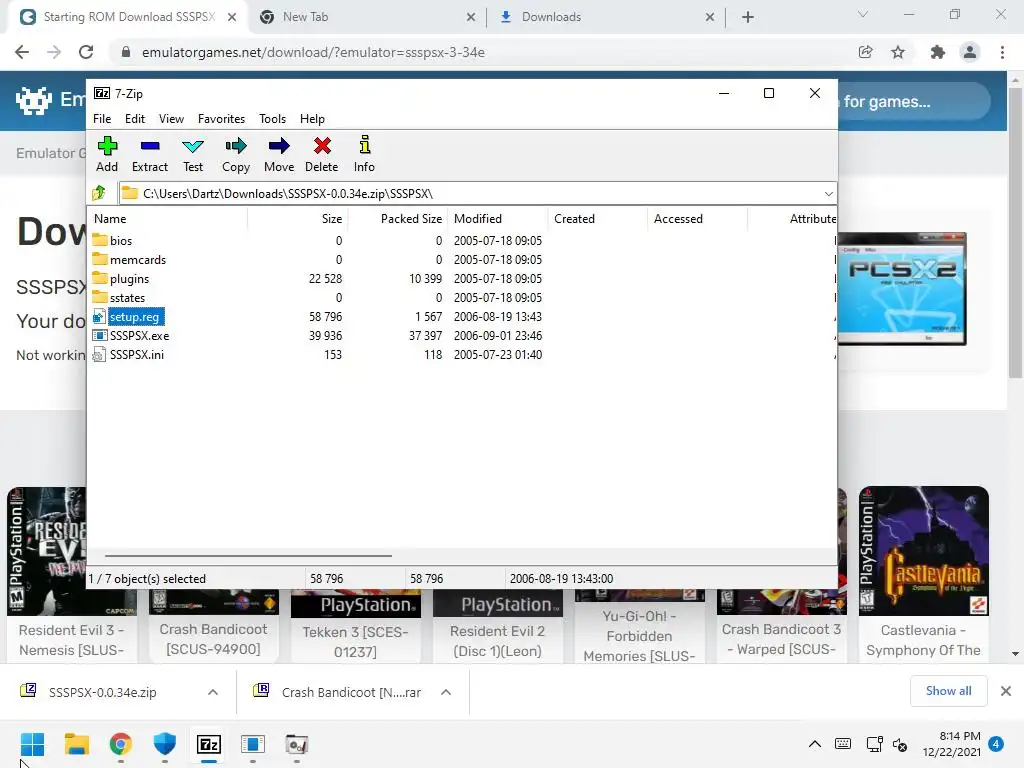Click the 7-Zip taskbar icon
Viewport: 1024px width, 768px height.
(x=209, y=744)
